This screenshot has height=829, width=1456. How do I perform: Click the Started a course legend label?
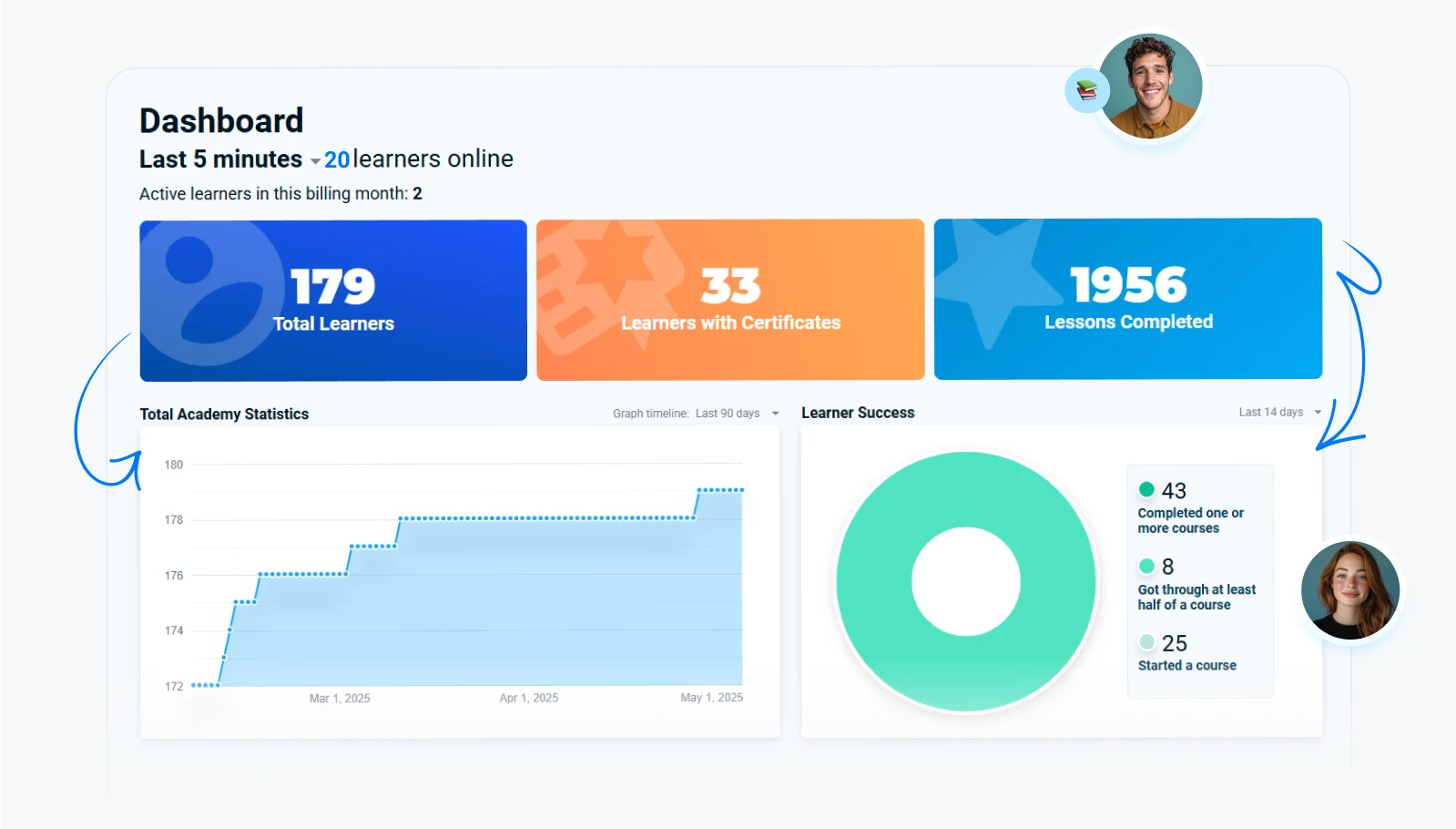tap(1186, 666)
